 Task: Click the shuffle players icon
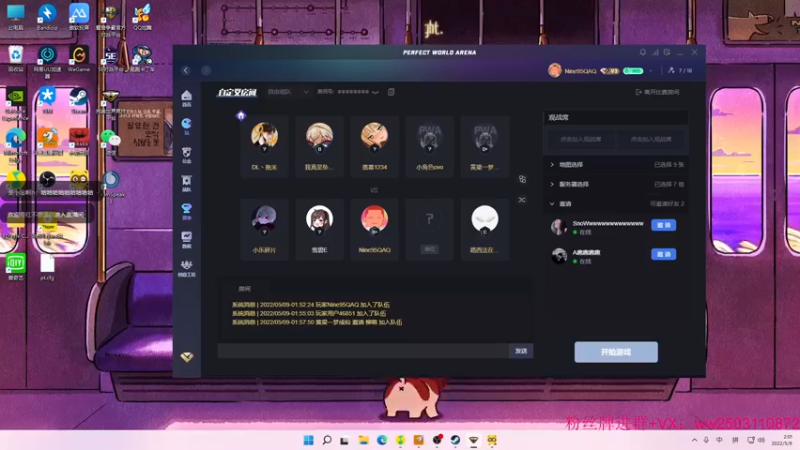tap(522, 199)
